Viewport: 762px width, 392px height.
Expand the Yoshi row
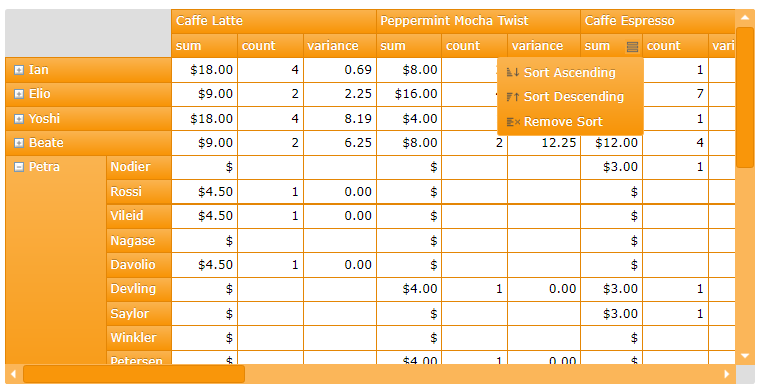[x=19, y=119]
